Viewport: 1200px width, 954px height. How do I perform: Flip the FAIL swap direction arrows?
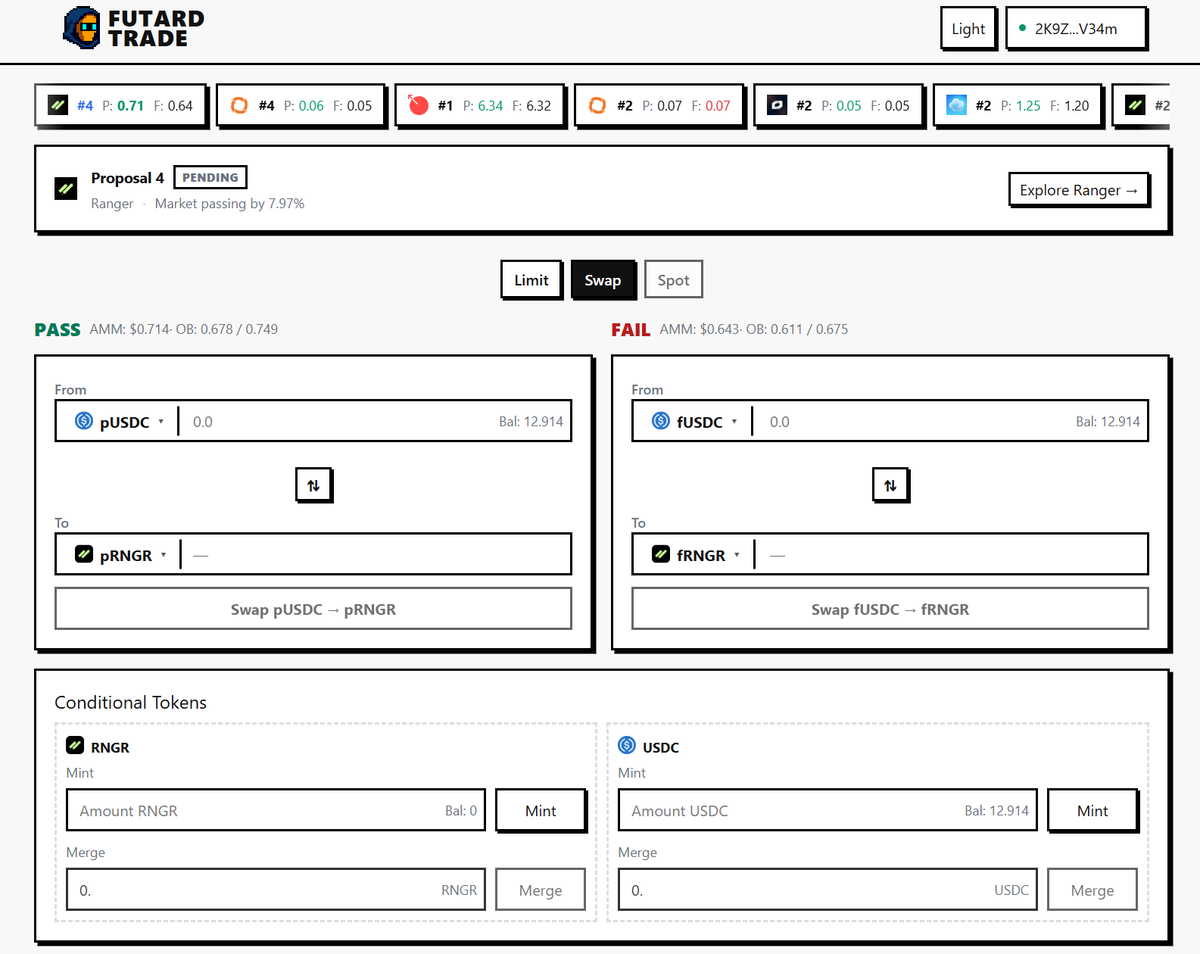coord(891,485)
